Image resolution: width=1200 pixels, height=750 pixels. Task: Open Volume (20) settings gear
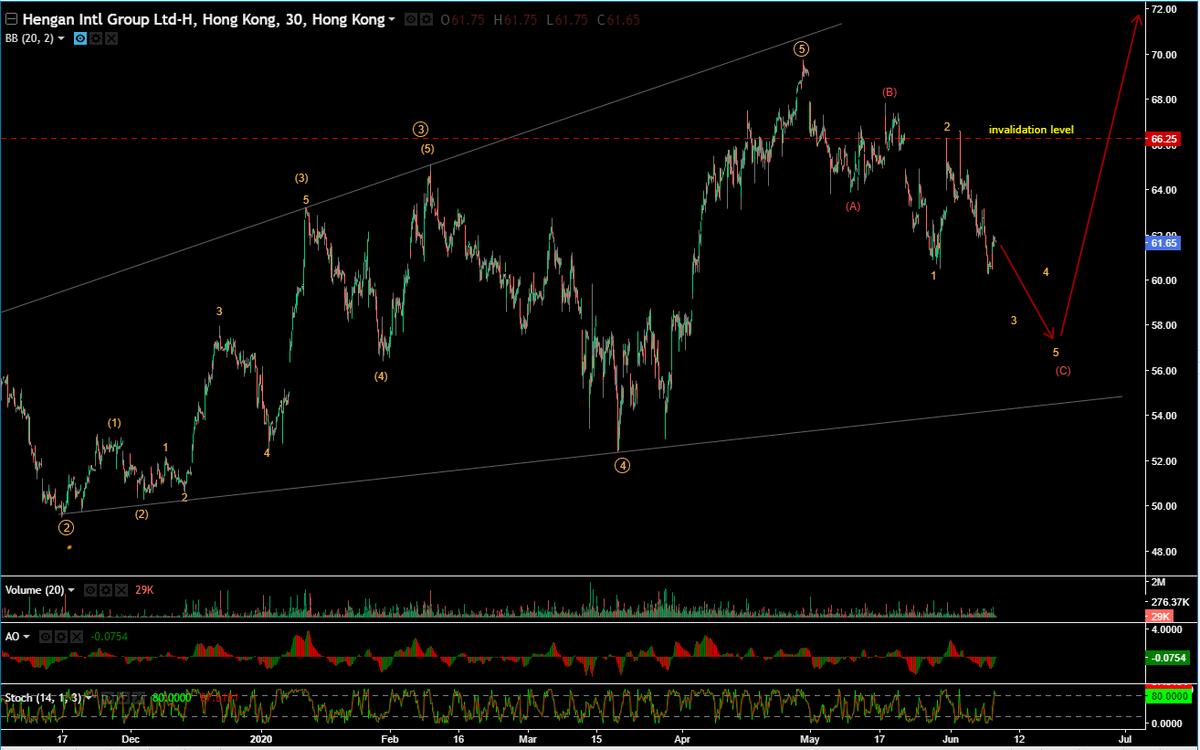(x=106, y=590)
